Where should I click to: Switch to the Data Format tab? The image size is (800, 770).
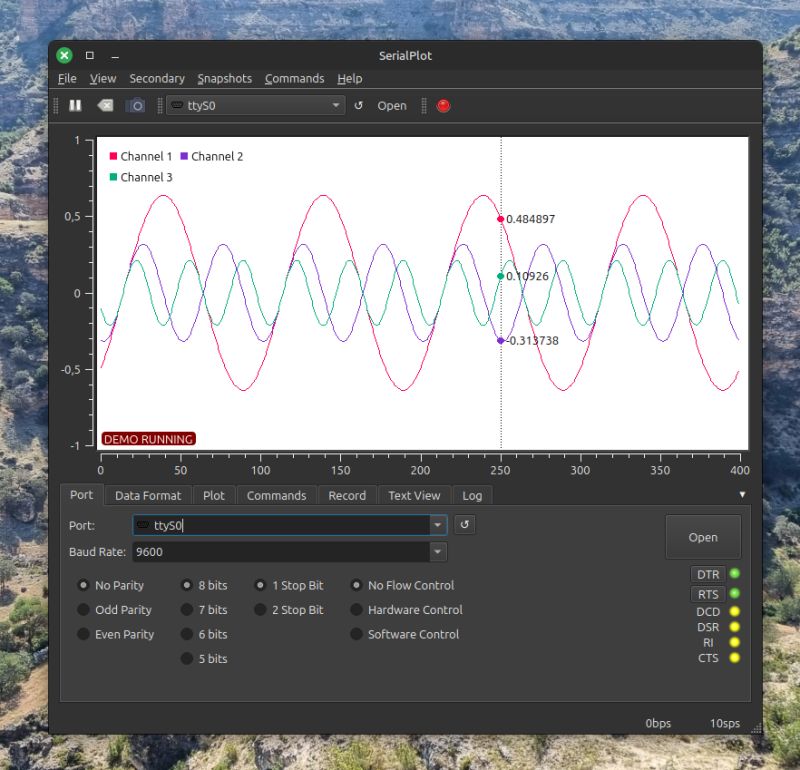[x=147, y=495]
